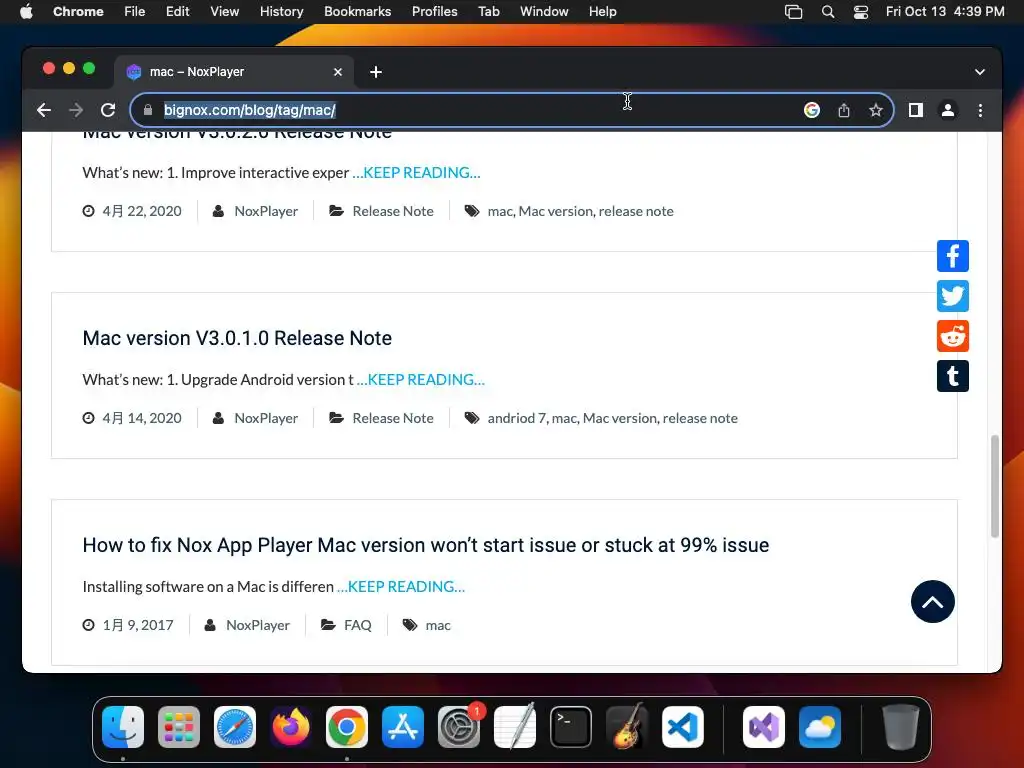The width and height of the screenshot is (1024, 768).
Task: Click KEEP READING under V3.0.1.0 post
Action: click(x=421, y=379)
